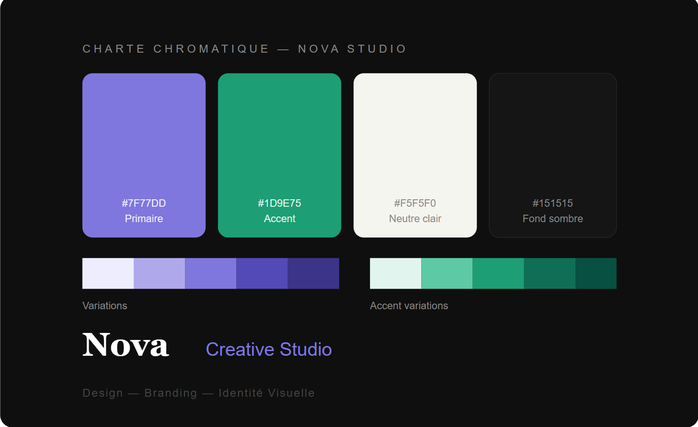
Task: Click the lightest purple variation swatch
Action: pyautogui.click(x=108, y=273)
